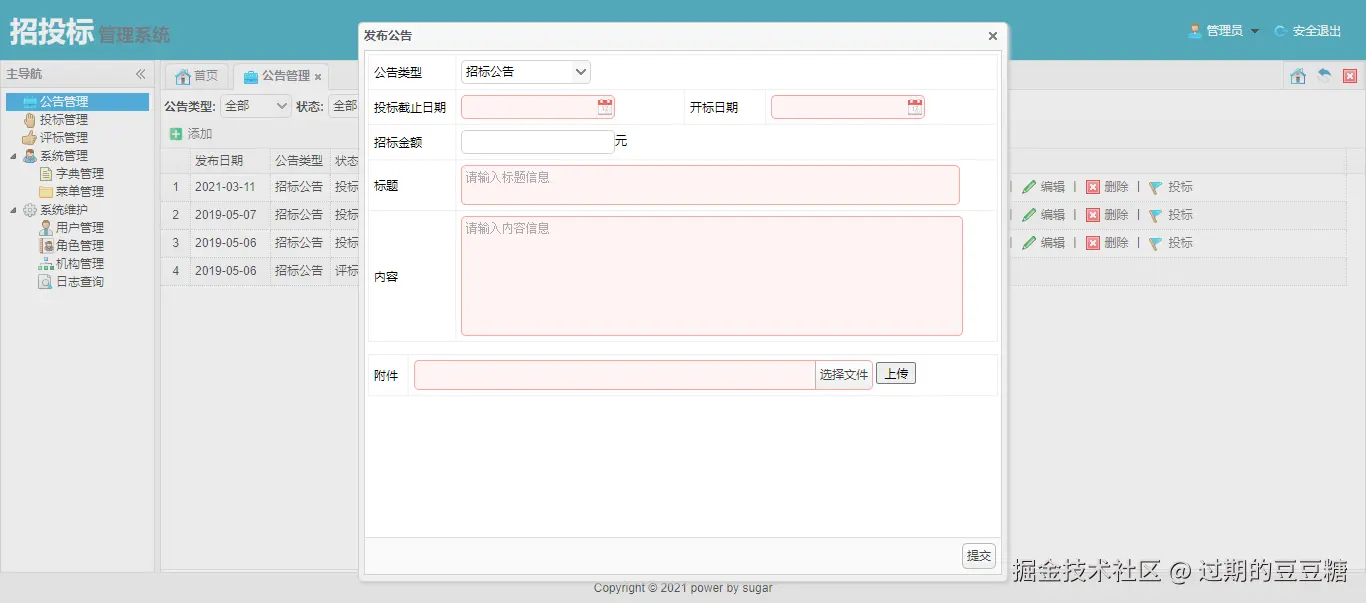Screen dimensions: 1366x603
Task: Open the 状态 filter dropdown
Action: click(343, 106)
